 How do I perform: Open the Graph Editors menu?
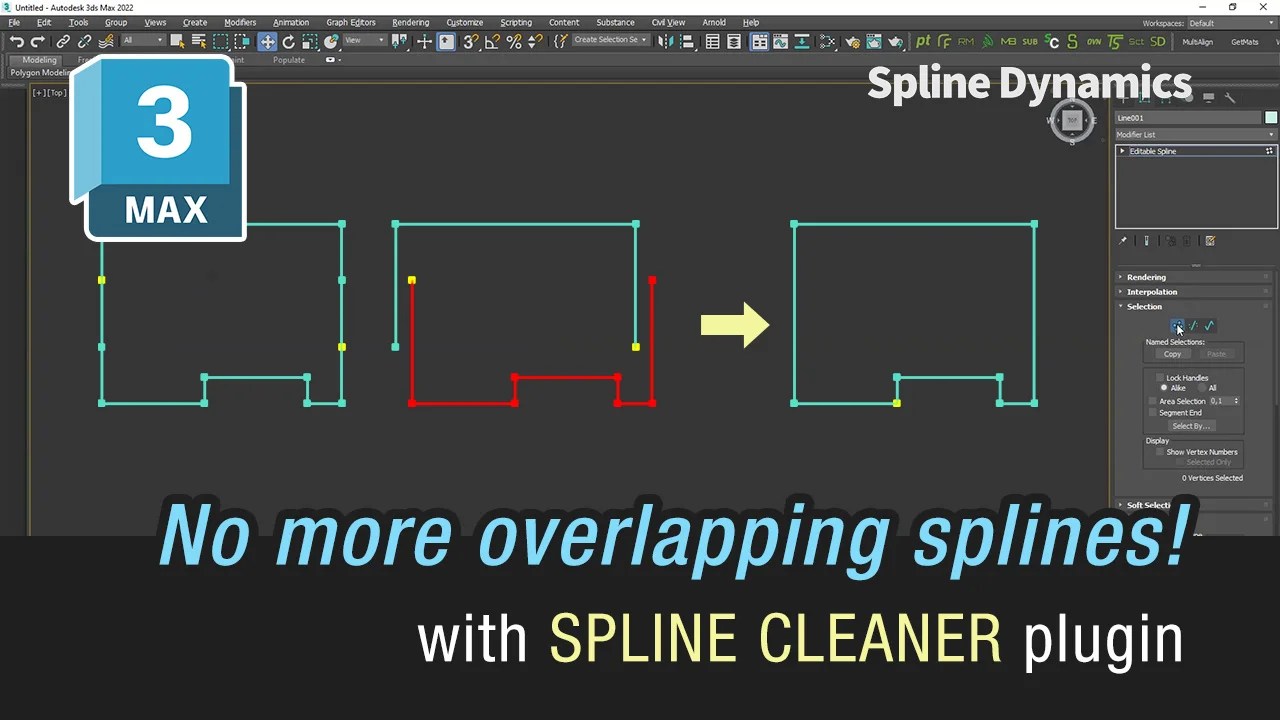click(x=350, y=22)
